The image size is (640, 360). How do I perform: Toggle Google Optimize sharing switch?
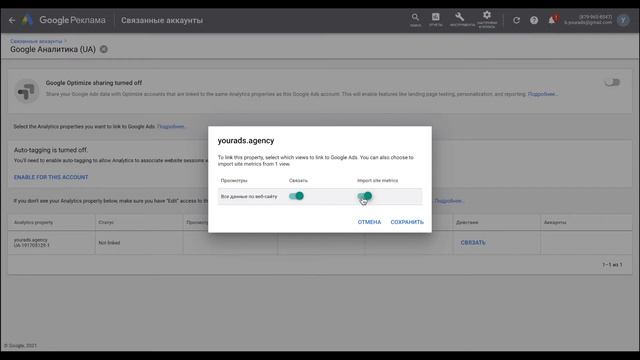(x=612, y=82)
